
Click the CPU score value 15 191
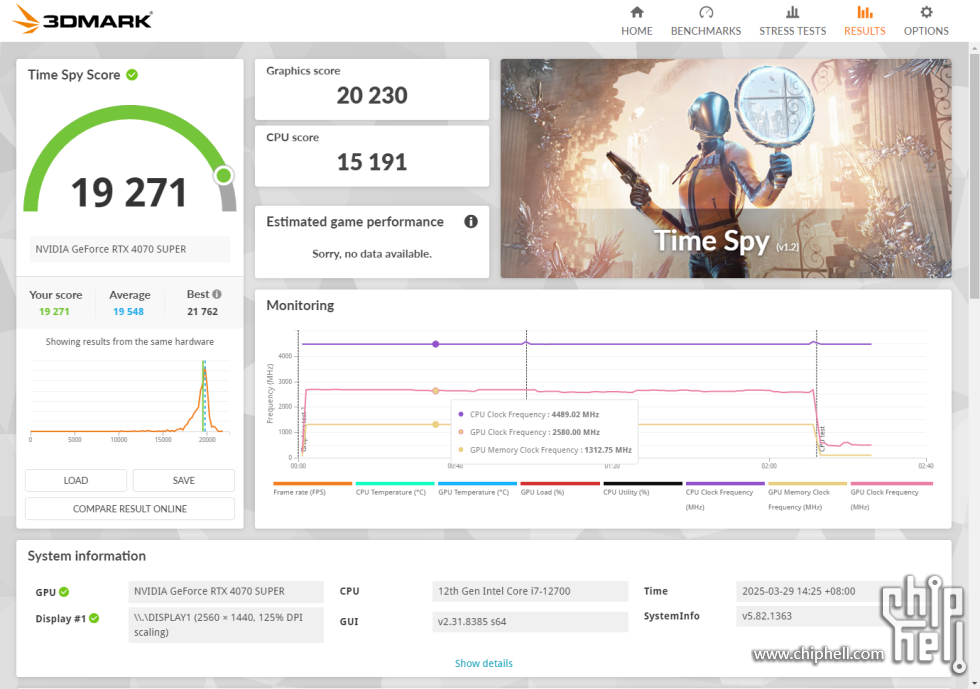pos(372,162)
